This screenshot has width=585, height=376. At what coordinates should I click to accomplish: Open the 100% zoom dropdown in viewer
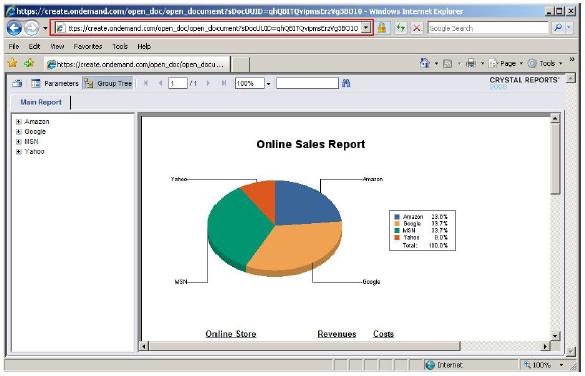(268, 84)
